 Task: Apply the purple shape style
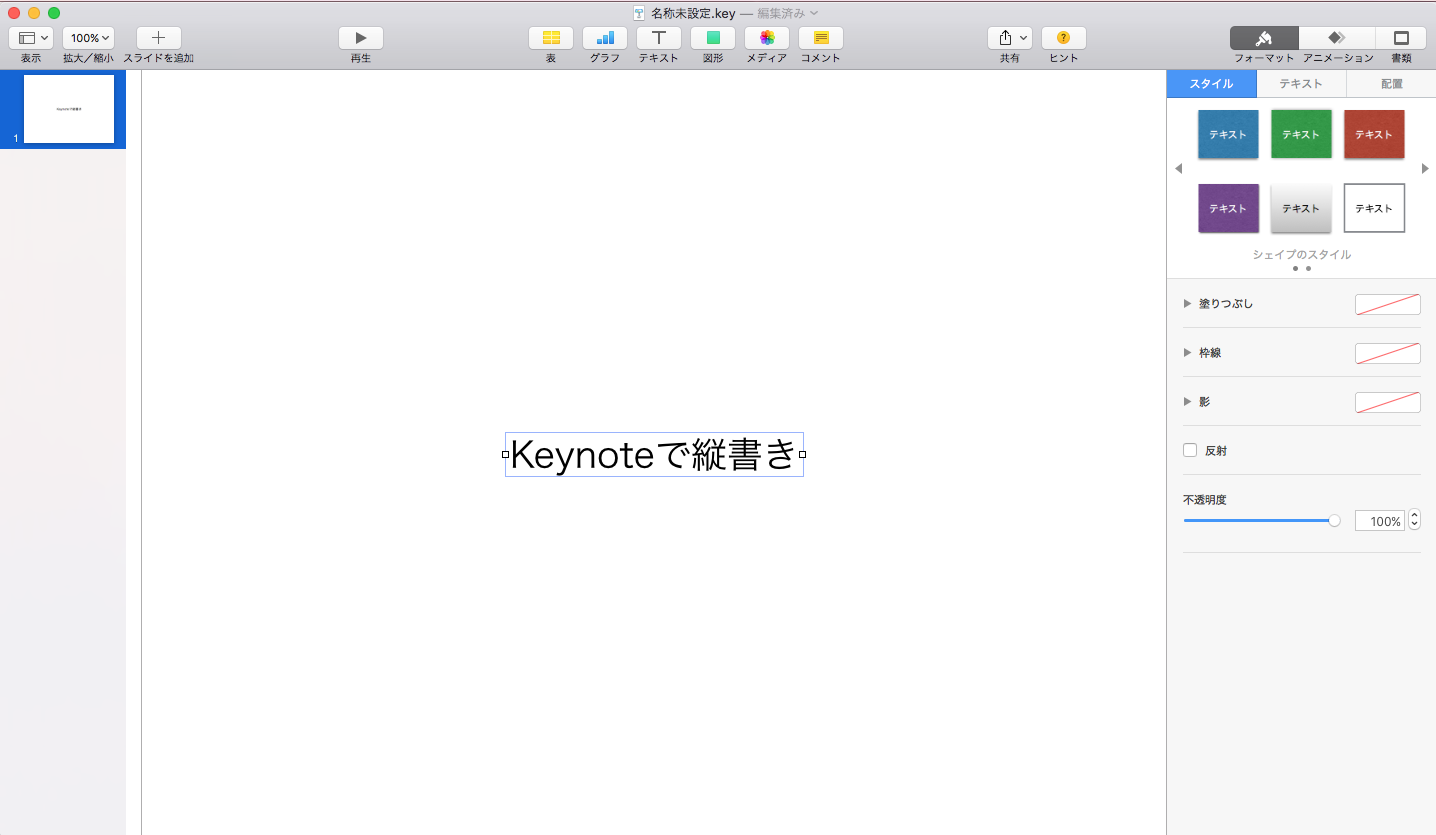point(1228,208)
